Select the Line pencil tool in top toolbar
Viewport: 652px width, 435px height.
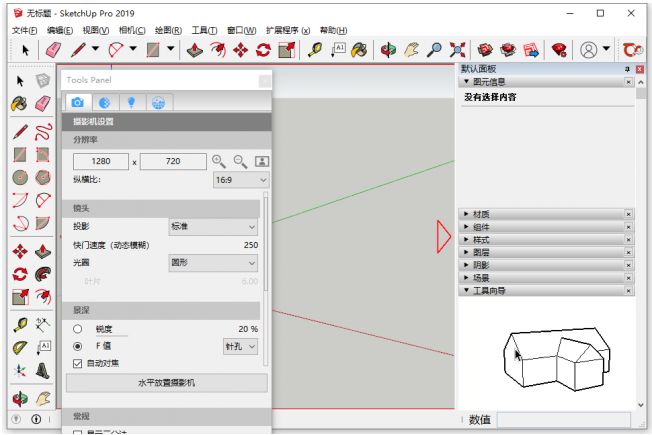pyautogui.click(x=78, y=50)
